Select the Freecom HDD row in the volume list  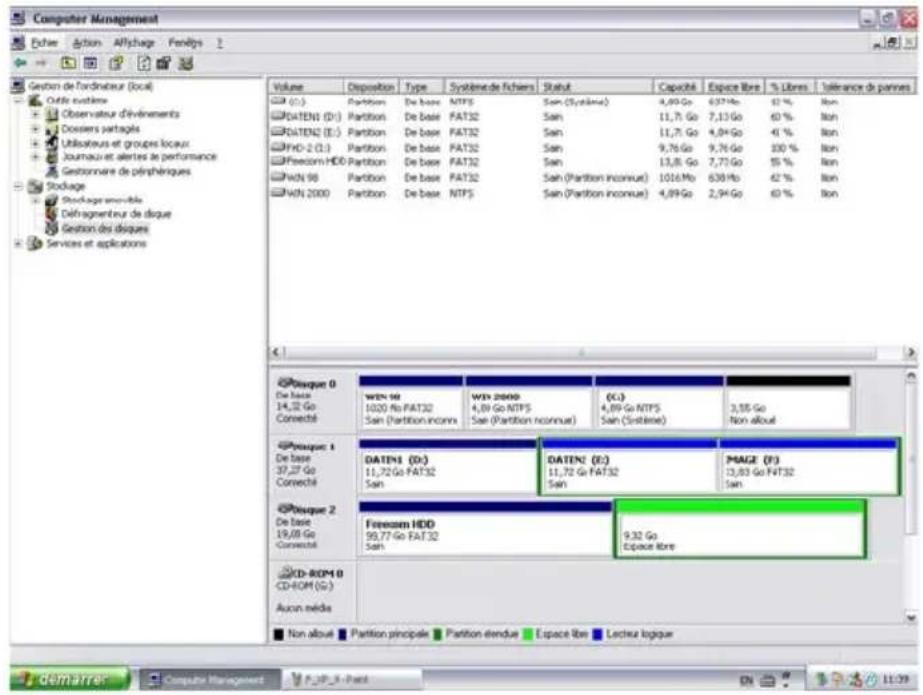(x=592, y=162)
